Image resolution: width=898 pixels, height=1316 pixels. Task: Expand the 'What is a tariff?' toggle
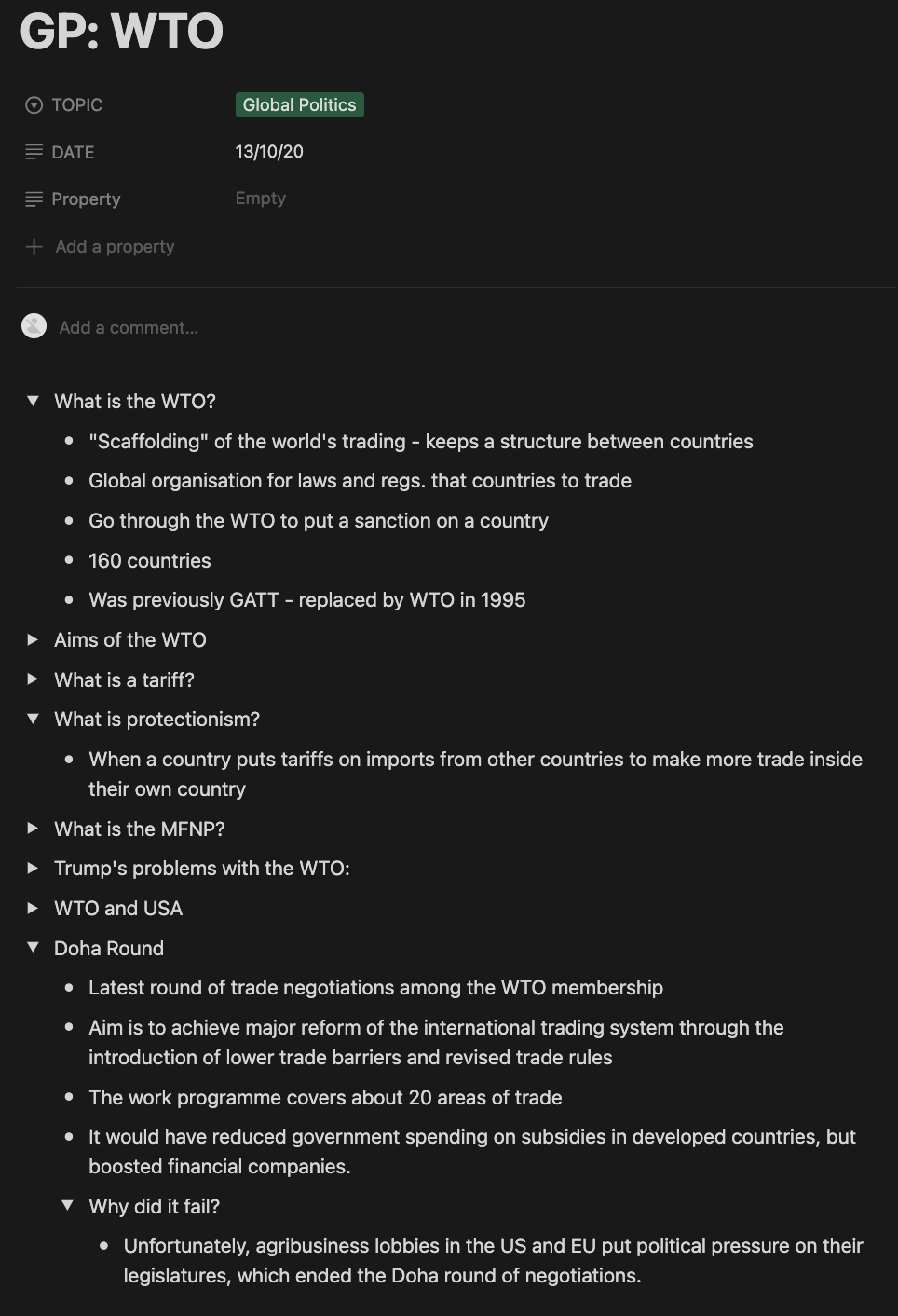(x=34, y=679)
